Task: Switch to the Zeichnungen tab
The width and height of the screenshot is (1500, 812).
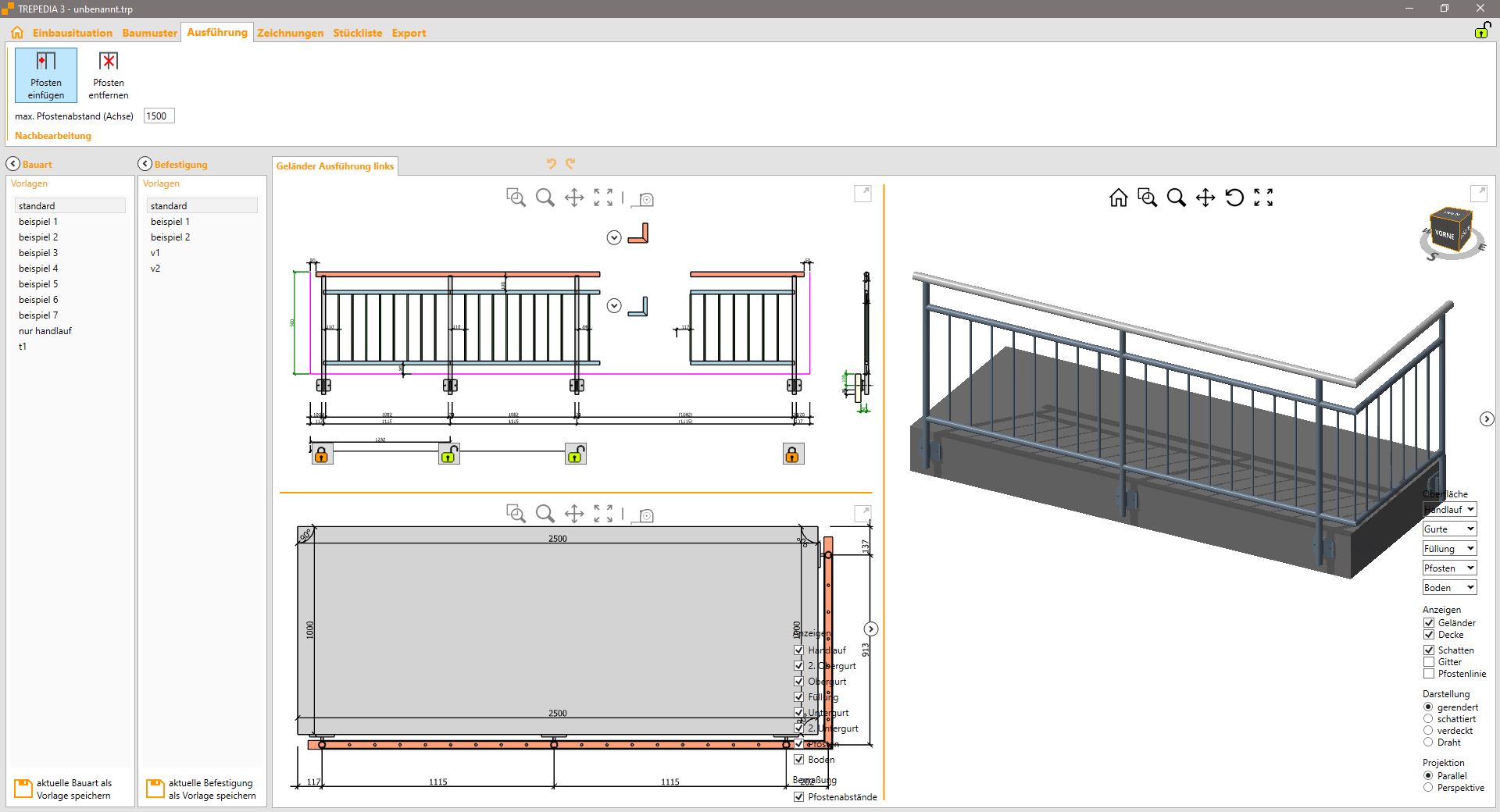Action: [290, 33]
